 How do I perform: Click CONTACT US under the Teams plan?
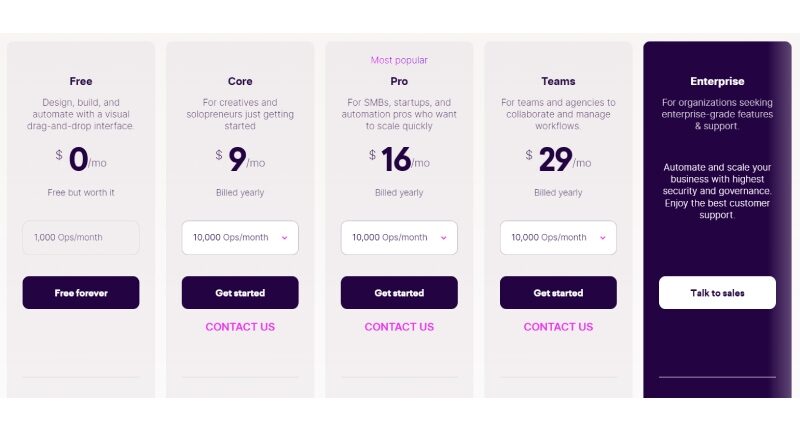point(558,327)
